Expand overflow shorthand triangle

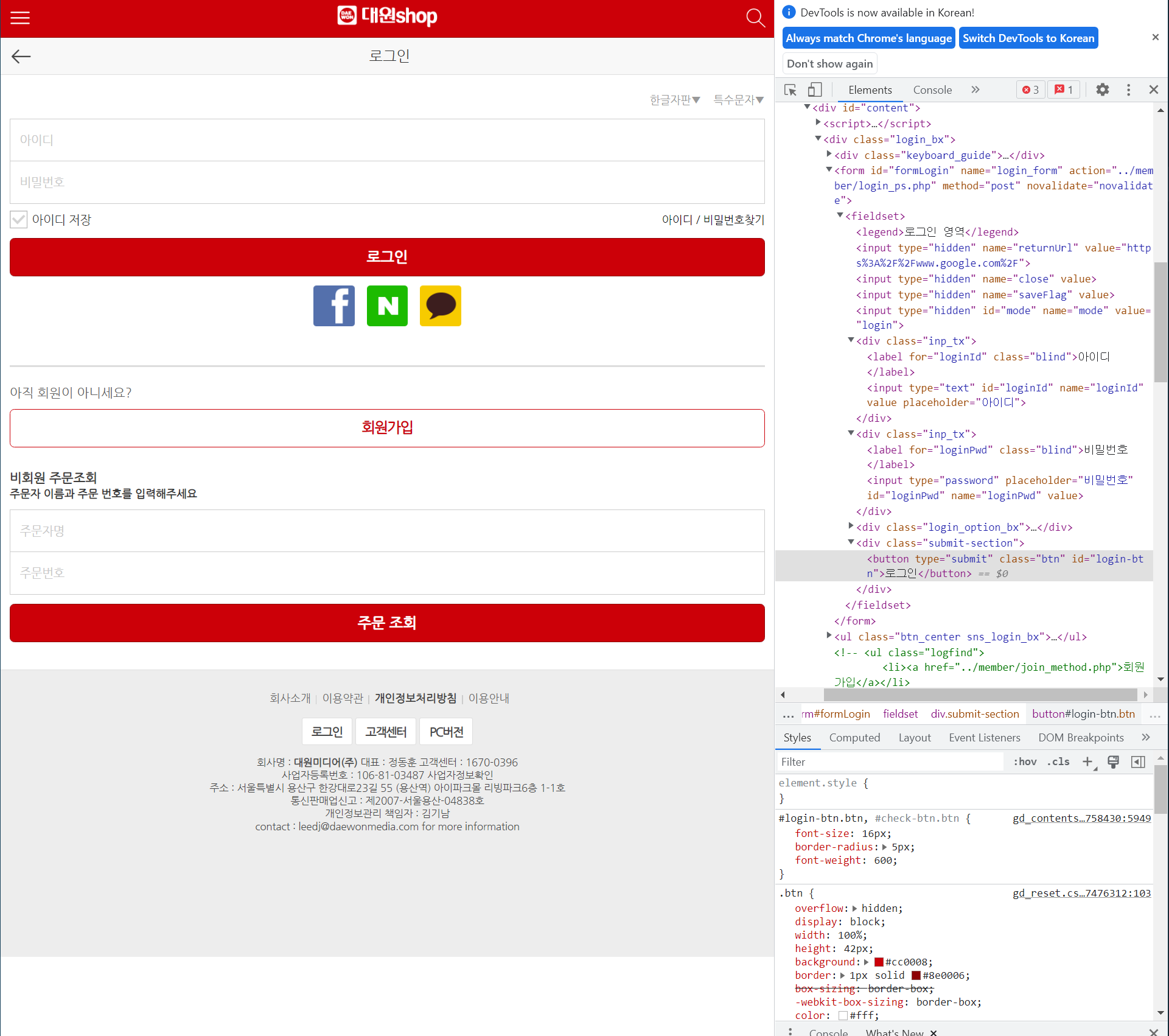coord(854,909)
